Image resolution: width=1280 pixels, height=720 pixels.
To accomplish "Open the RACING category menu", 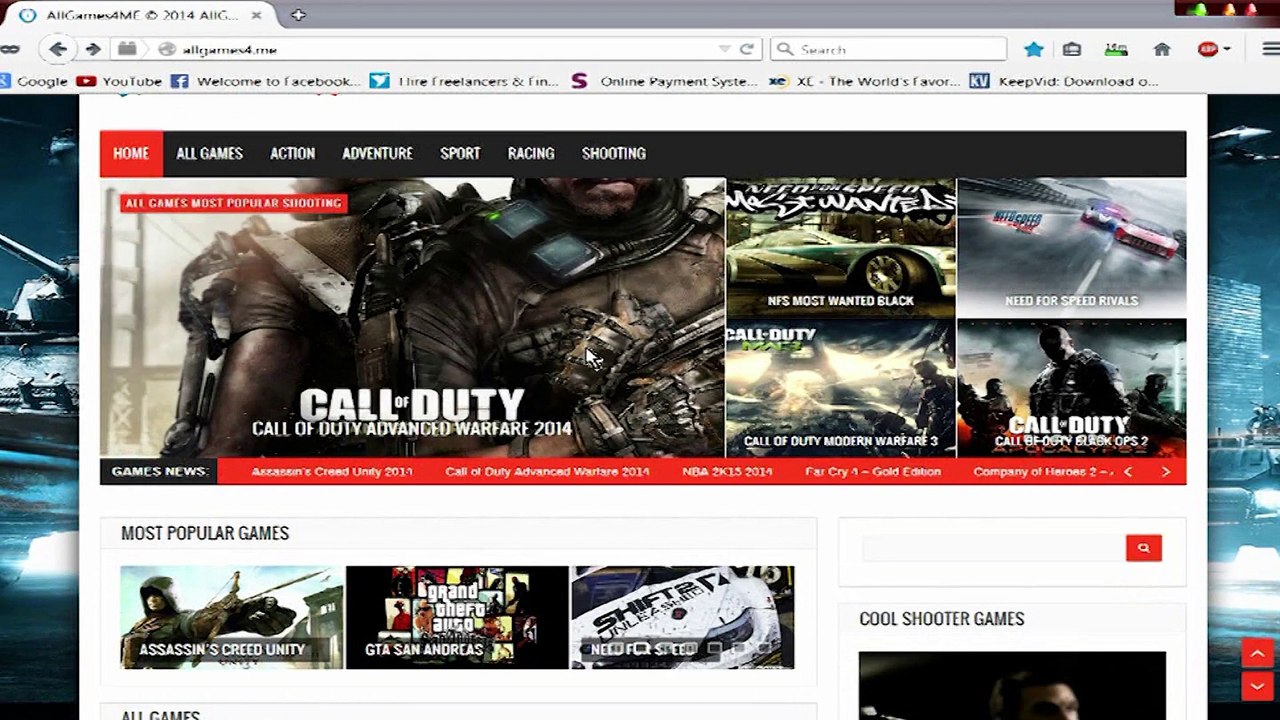I will coord(531,154).
